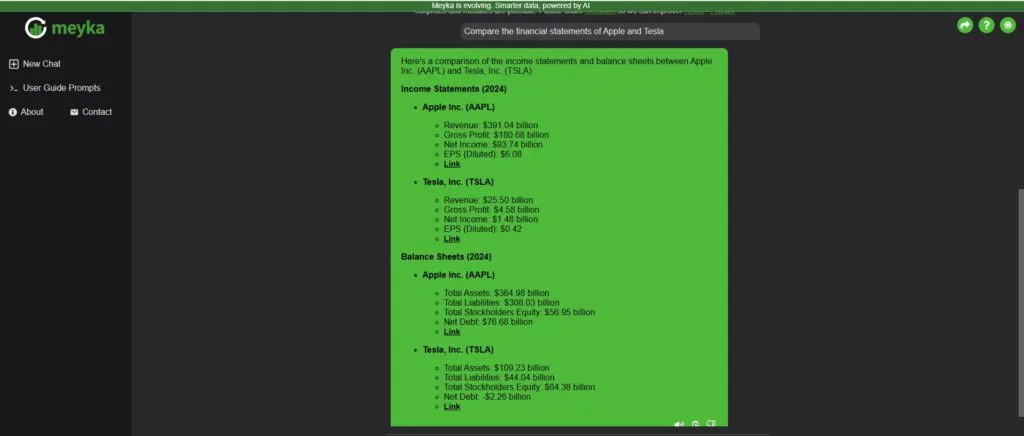Screen dimensions: 1024x436
Task: Open User Guide Prompts from the sidebar
Action: tap(61, 88)
